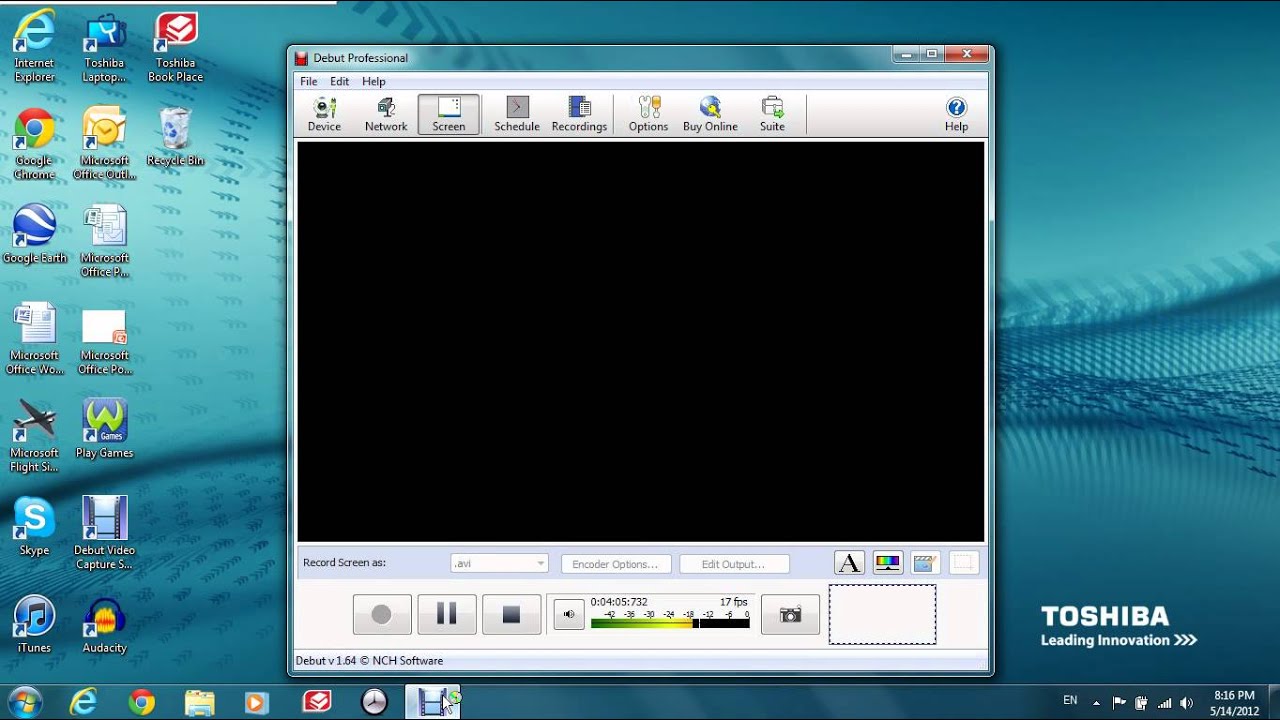Open Chrome from the taskbar
This screenshot has width=1280, height=720.
click(x=141, y=703)
